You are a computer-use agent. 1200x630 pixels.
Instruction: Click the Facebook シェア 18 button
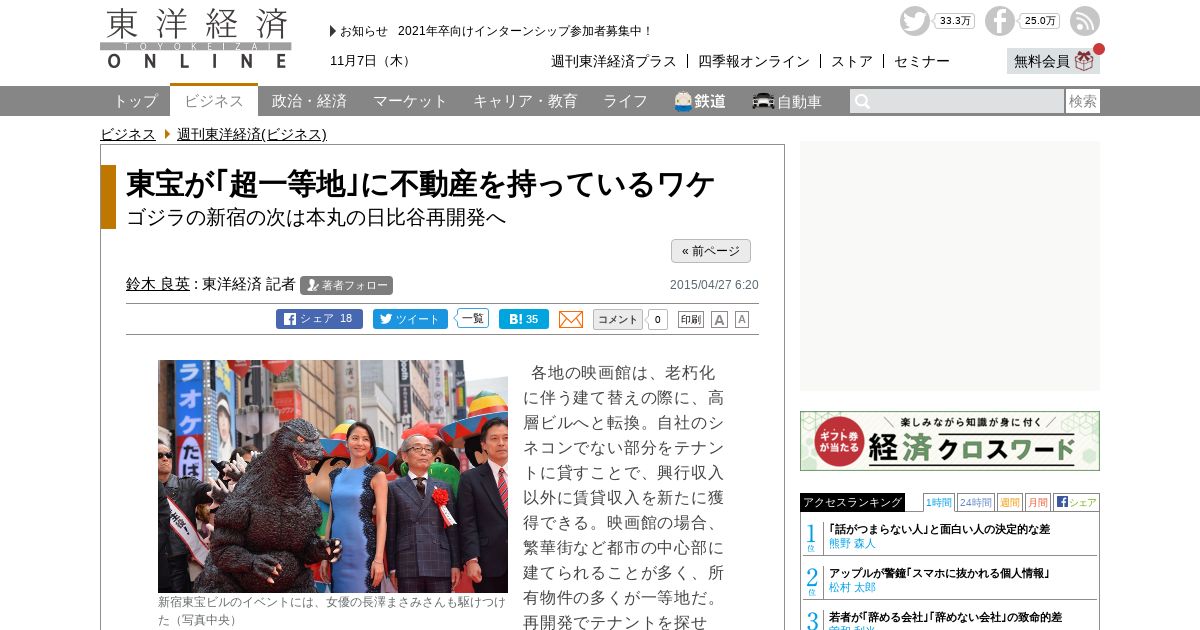point(319,319)
